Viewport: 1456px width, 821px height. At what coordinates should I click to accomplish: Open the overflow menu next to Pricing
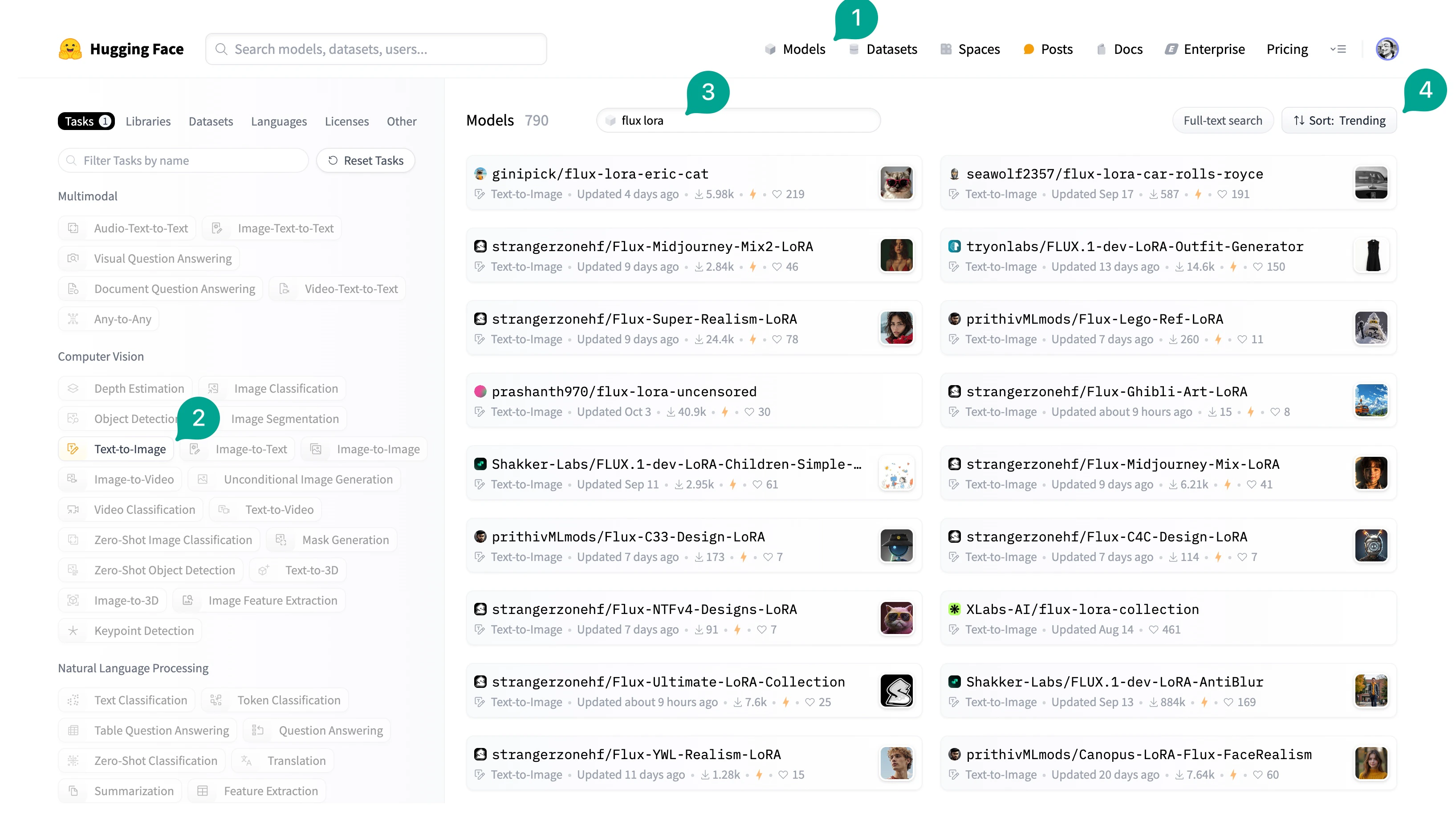click(x=1339, y=49)
